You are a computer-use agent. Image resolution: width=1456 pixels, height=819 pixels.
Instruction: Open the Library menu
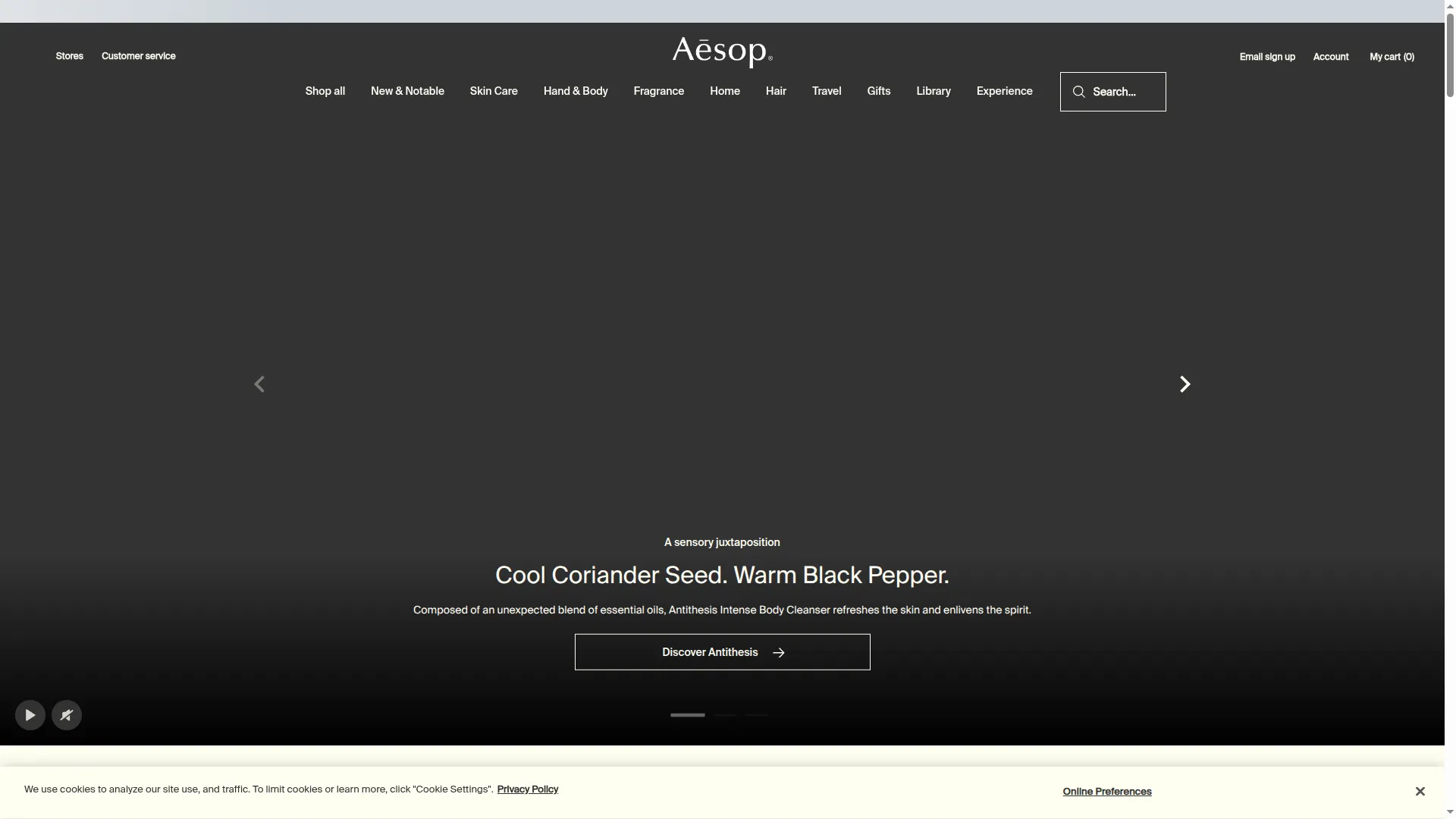point(934,91)
